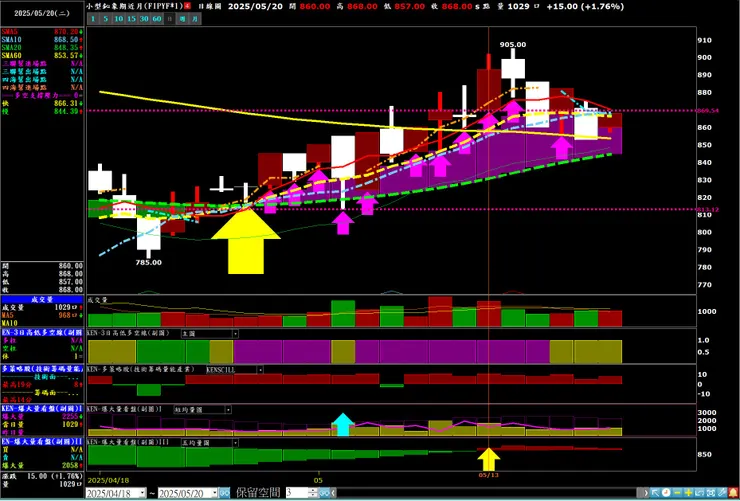Click the SMA60 legend row
Image resolution: width=740 pixels, height=501 pixels.
tap(42, 56)
